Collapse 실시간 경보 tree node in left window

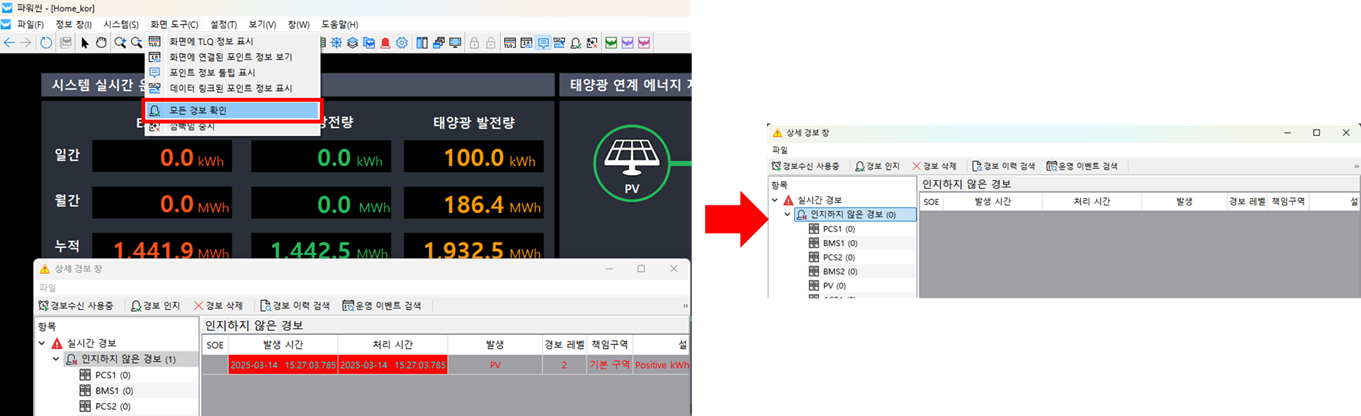coord(42,343)
